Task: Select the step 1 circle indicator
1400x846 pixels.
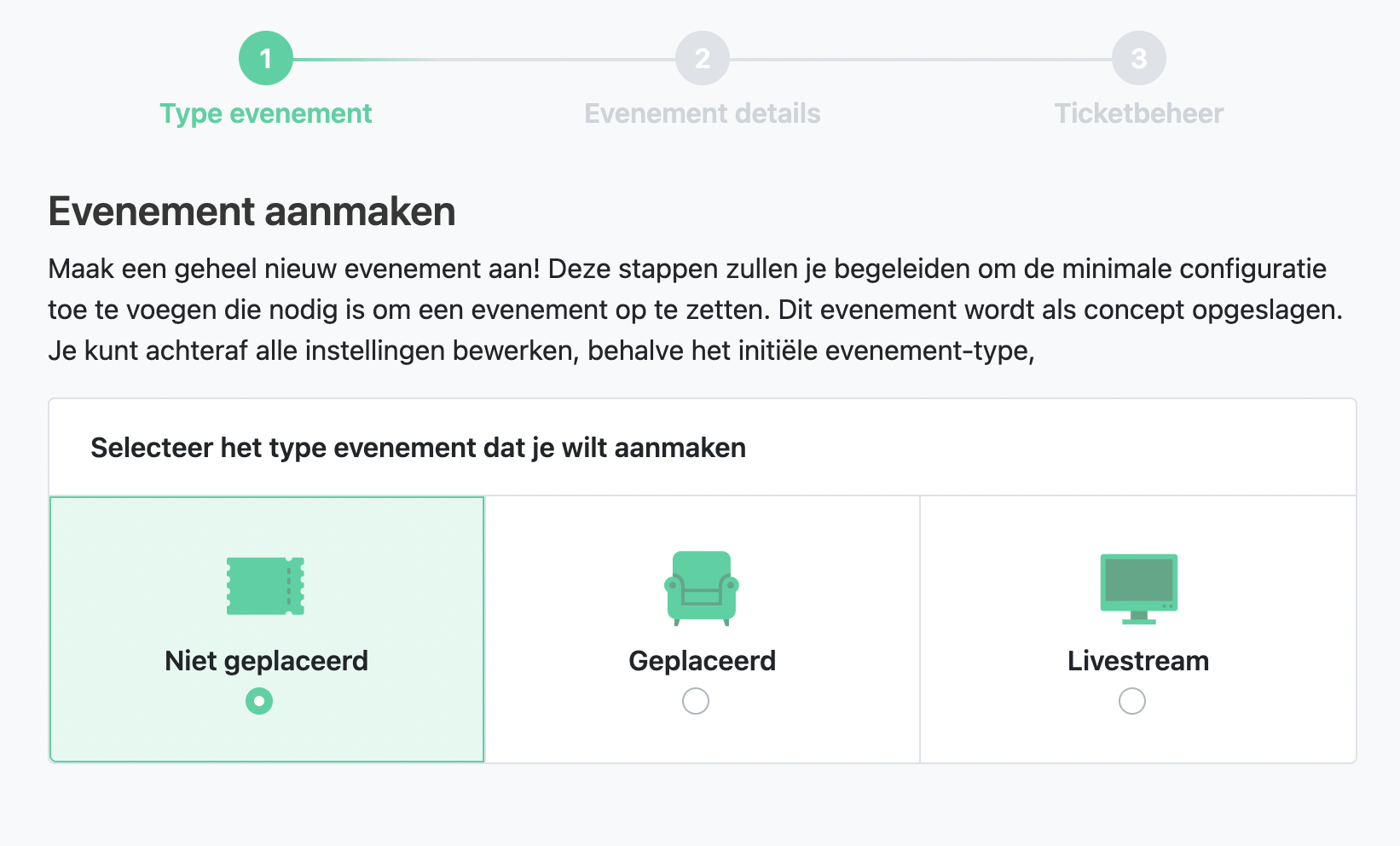Action: coord(266,58)
